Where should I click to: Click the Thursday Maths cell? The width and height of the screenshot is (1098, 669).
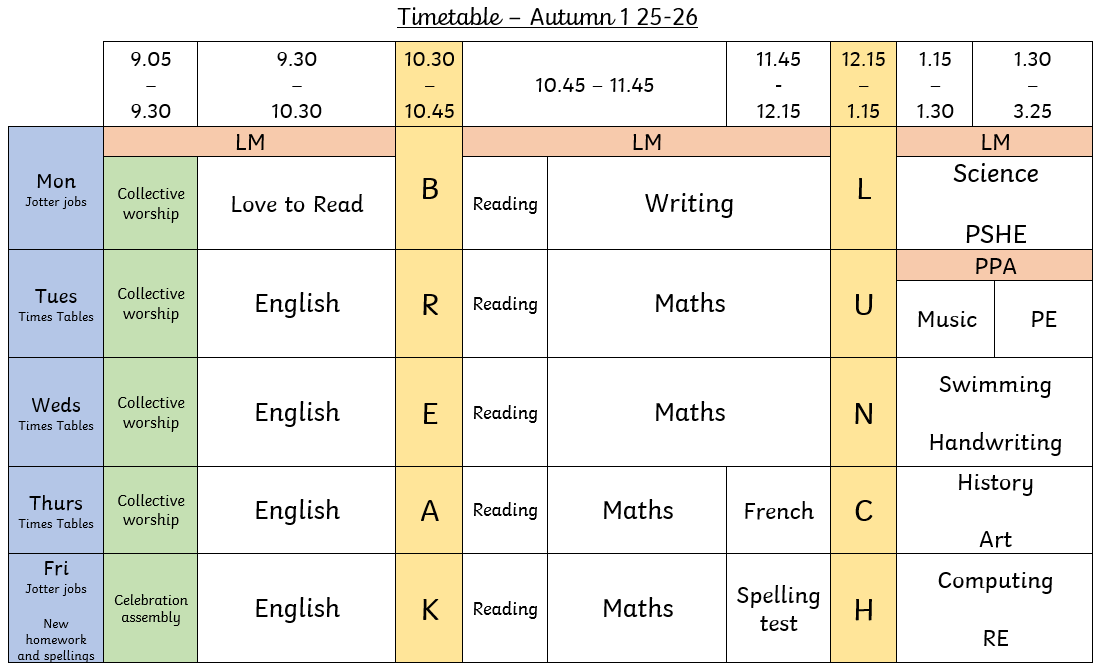coord(638,511)
